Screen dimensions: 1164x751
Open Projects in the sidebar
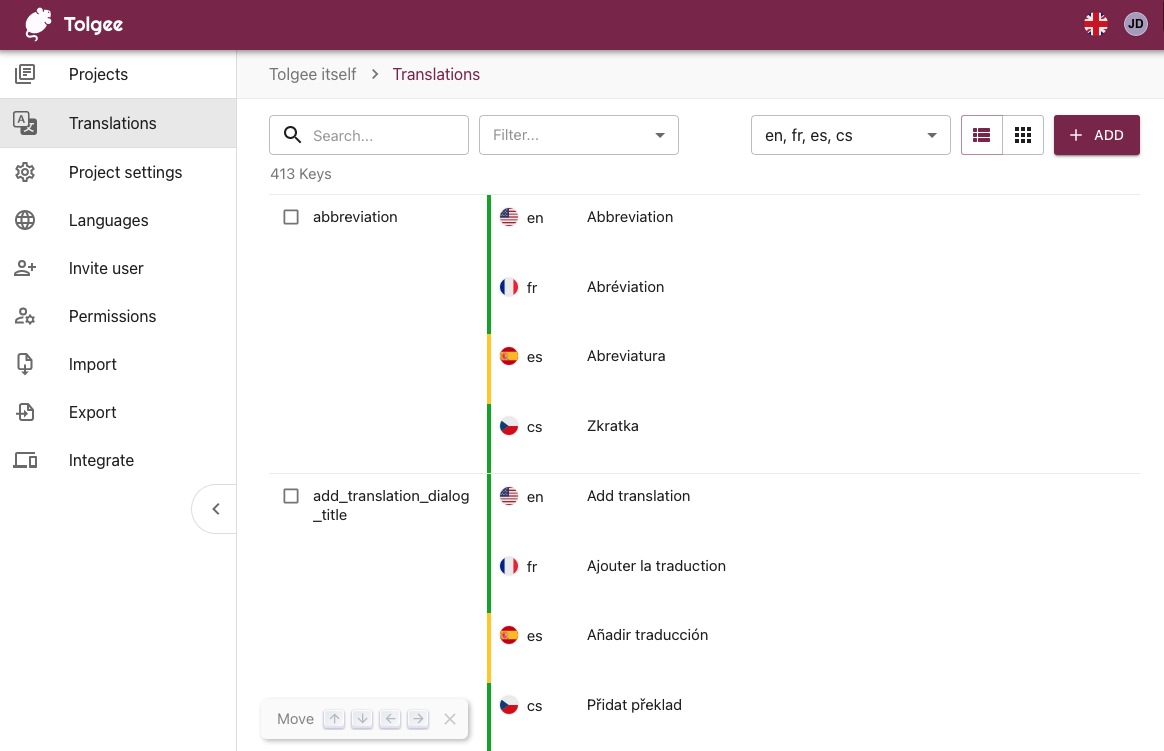coord(118,74)
